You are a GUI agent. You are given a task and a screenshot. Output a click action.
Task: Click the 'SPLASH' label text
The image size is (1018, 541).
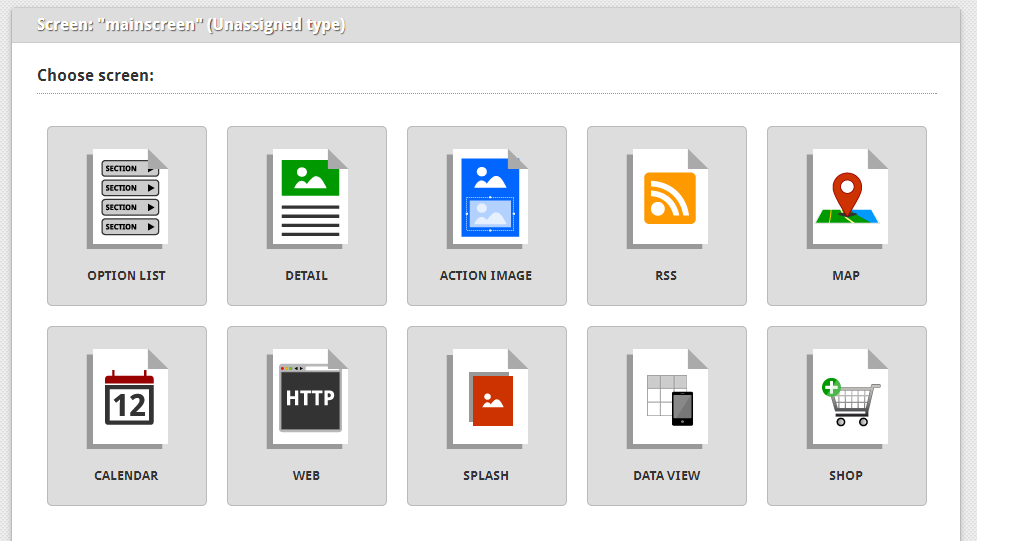[486, 475]
